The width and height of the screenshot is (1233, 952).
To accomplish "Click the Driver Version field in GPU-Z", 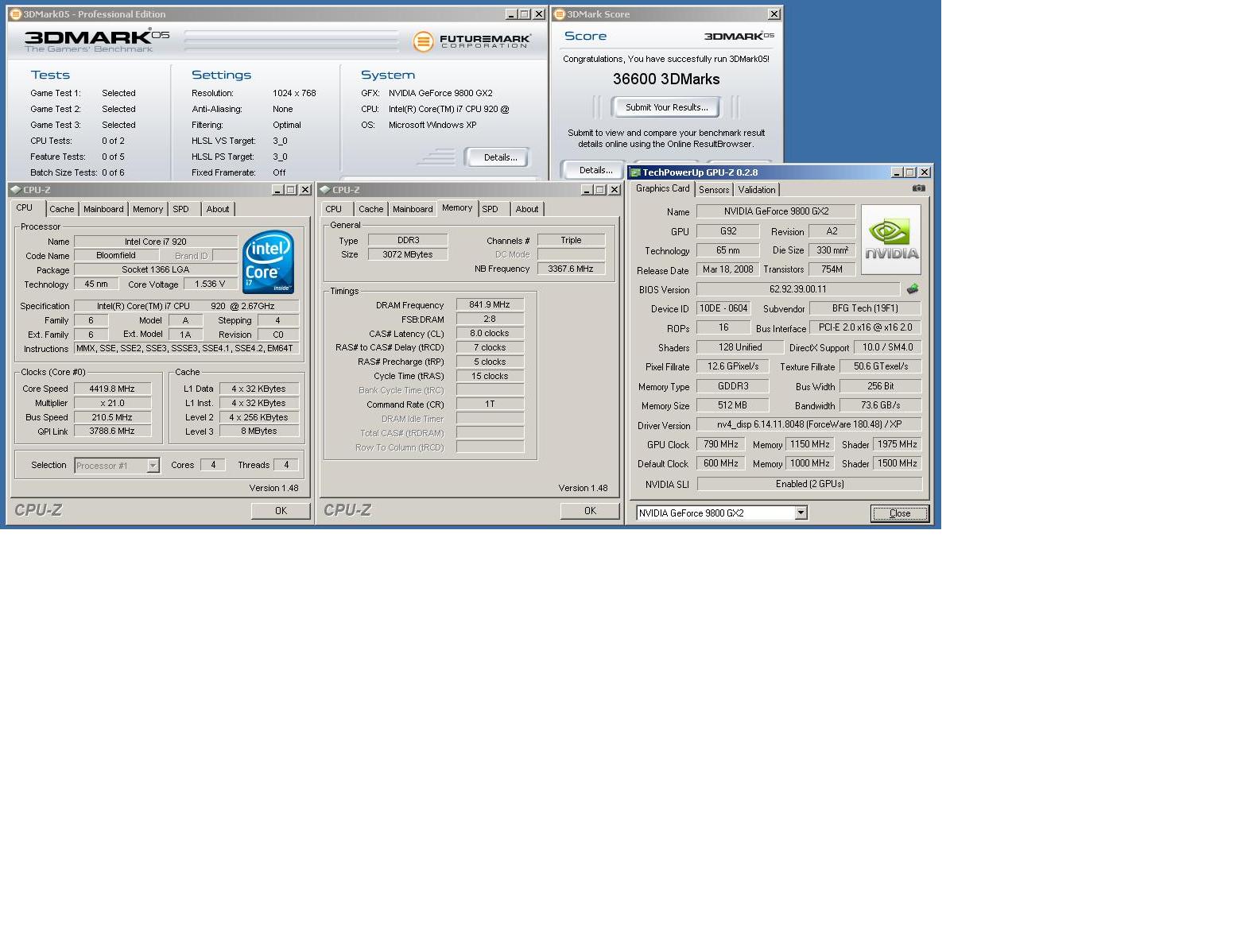I will coord(809,424).
